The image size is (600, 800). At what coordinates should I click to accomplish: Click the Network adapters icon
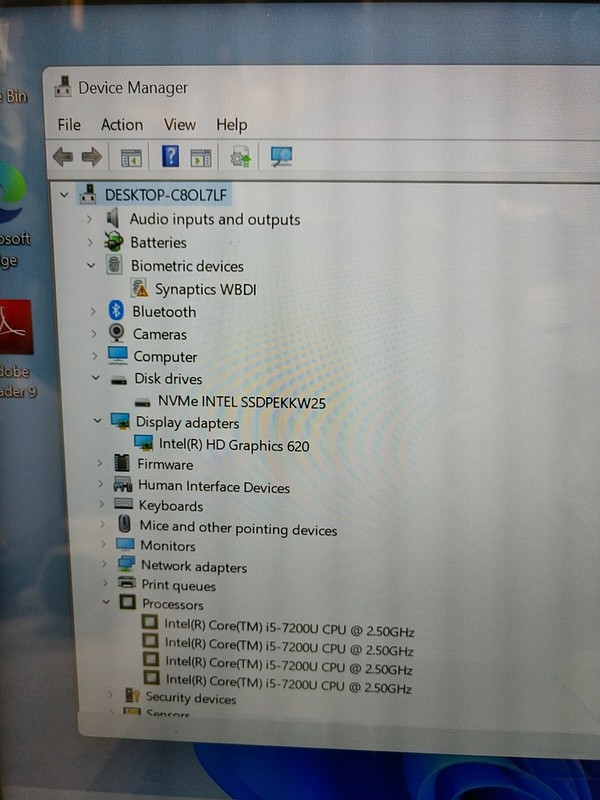tap(126, 564)
